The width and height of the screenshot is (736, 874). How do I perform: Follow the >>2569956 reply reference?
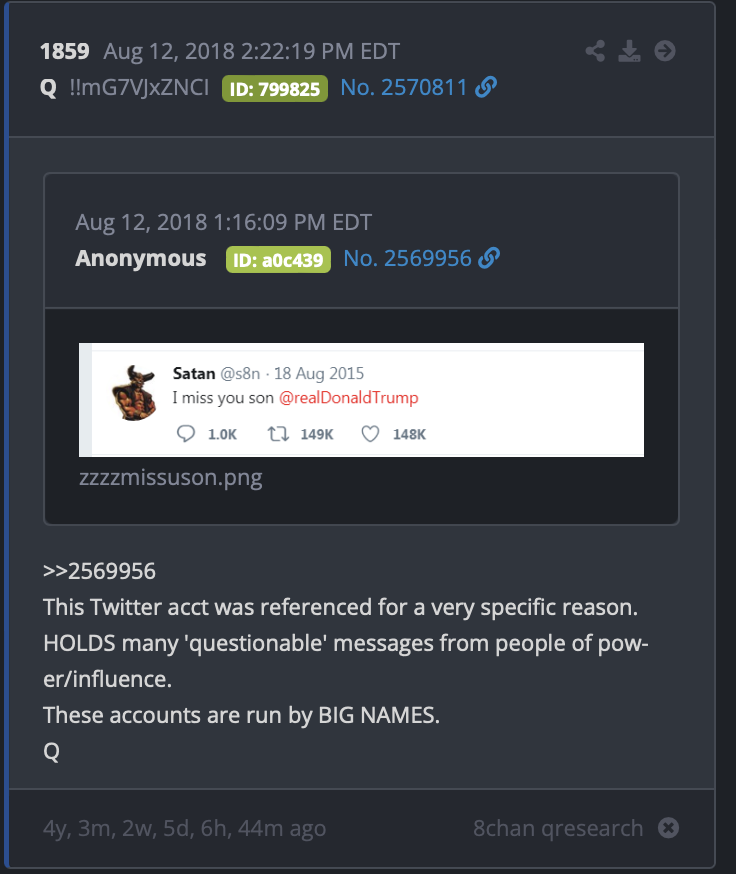(100, 571)
